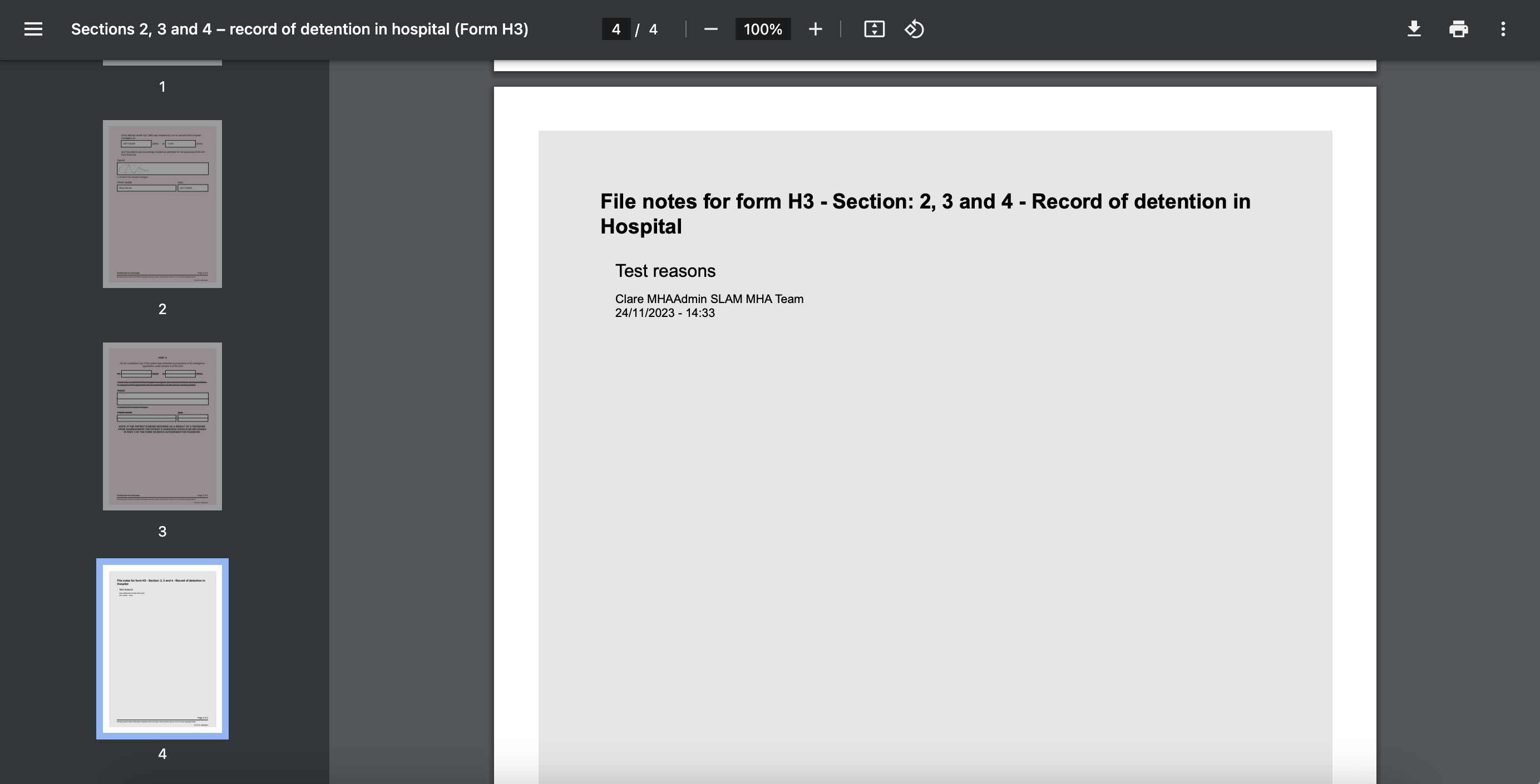Click the thumbnail label number 1
This screenshot has height=784, width=1540.
[162, 87]
